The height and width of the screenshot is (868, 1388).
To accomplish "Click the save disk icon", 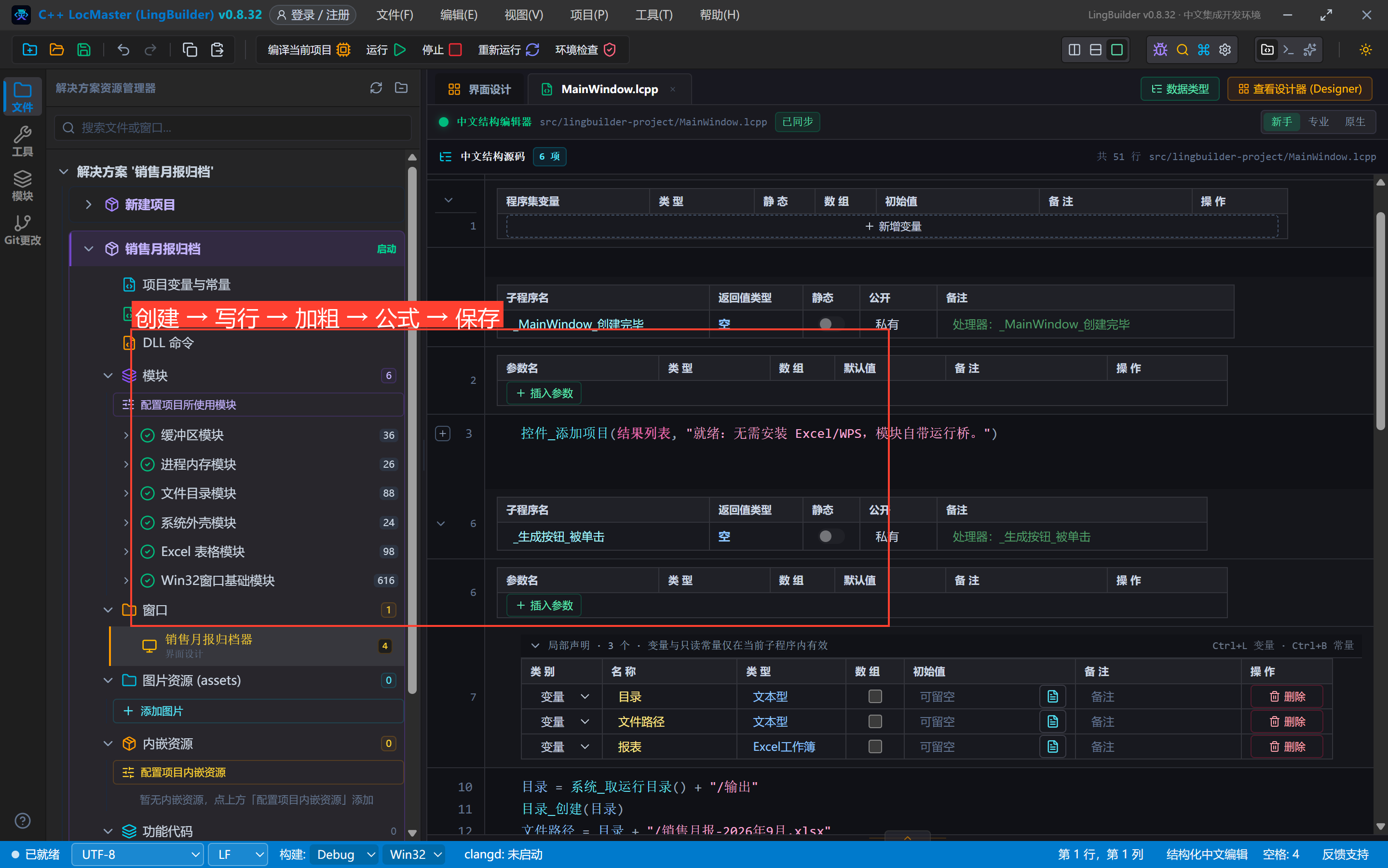I will click(84, 50).
